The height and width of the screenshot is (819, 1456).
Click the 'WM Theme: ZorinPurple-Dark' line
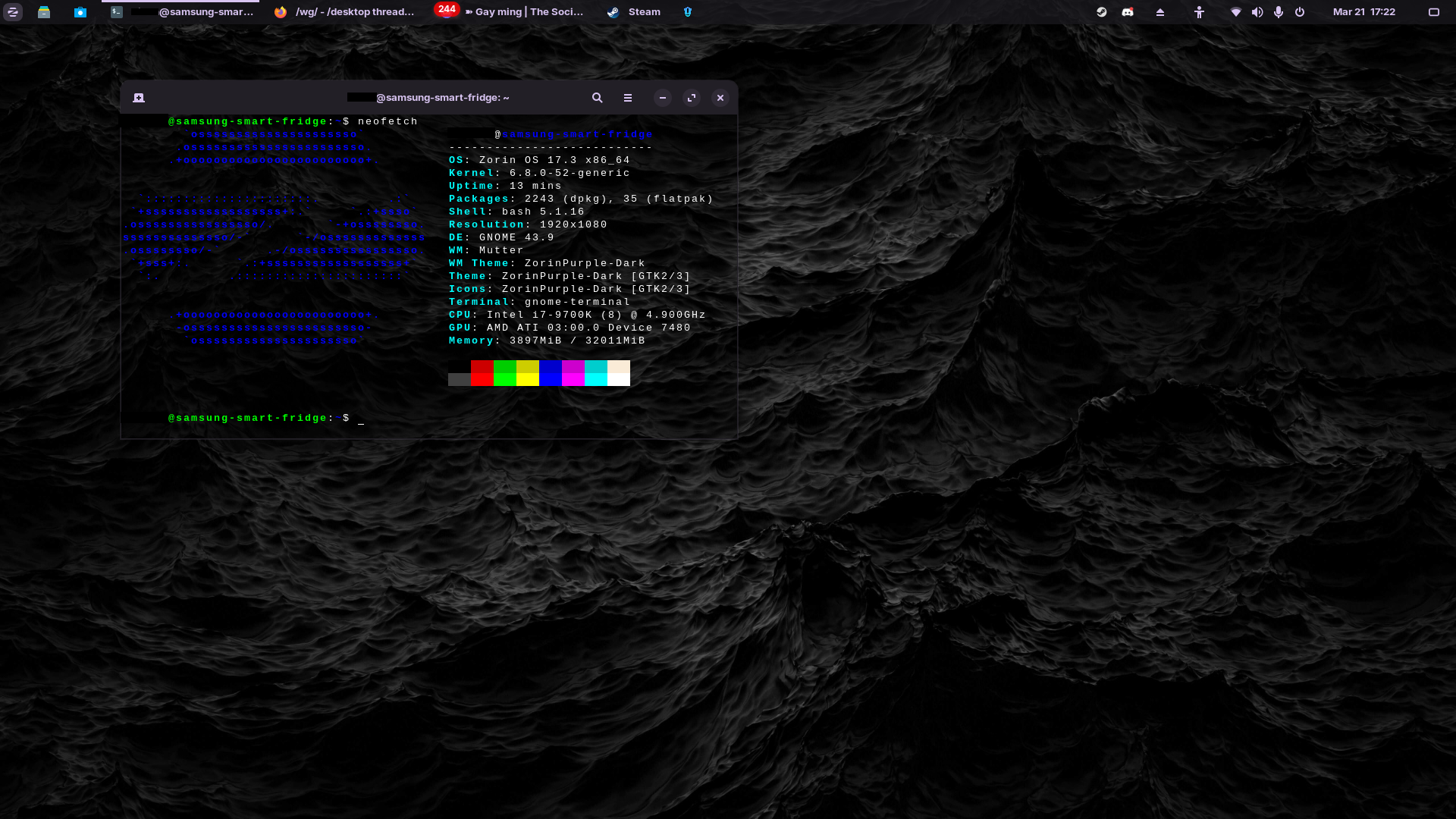[x=547, y=263]
